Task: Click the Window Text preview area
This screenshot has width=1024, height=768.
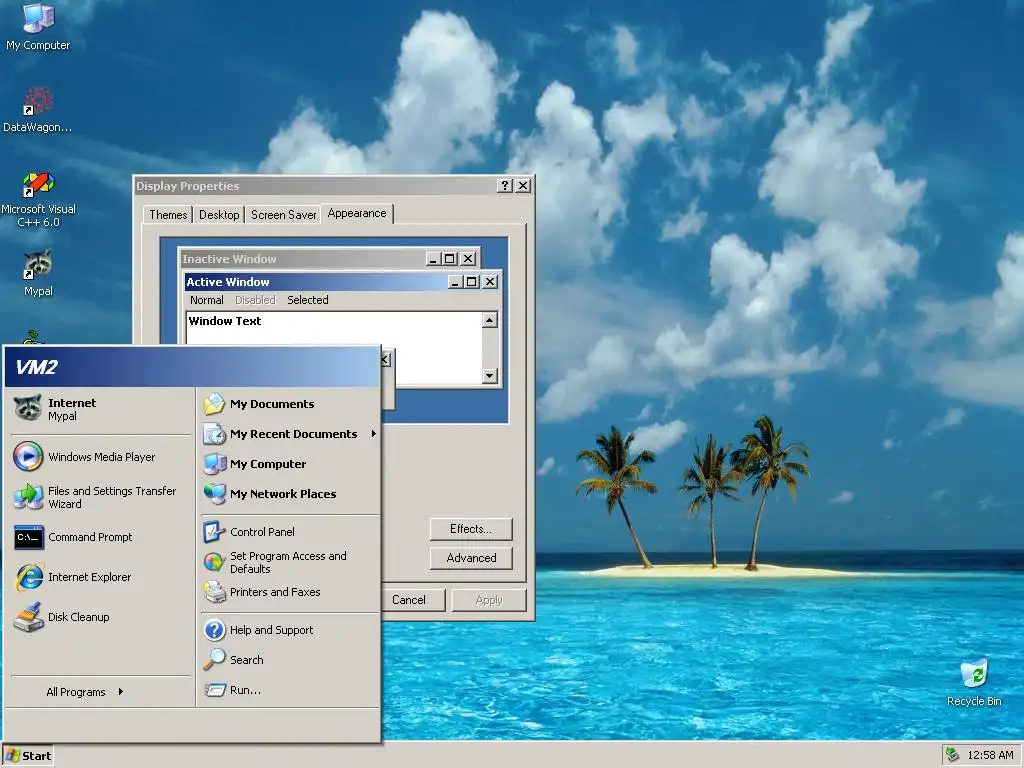Action: click(x=334, y=347)
